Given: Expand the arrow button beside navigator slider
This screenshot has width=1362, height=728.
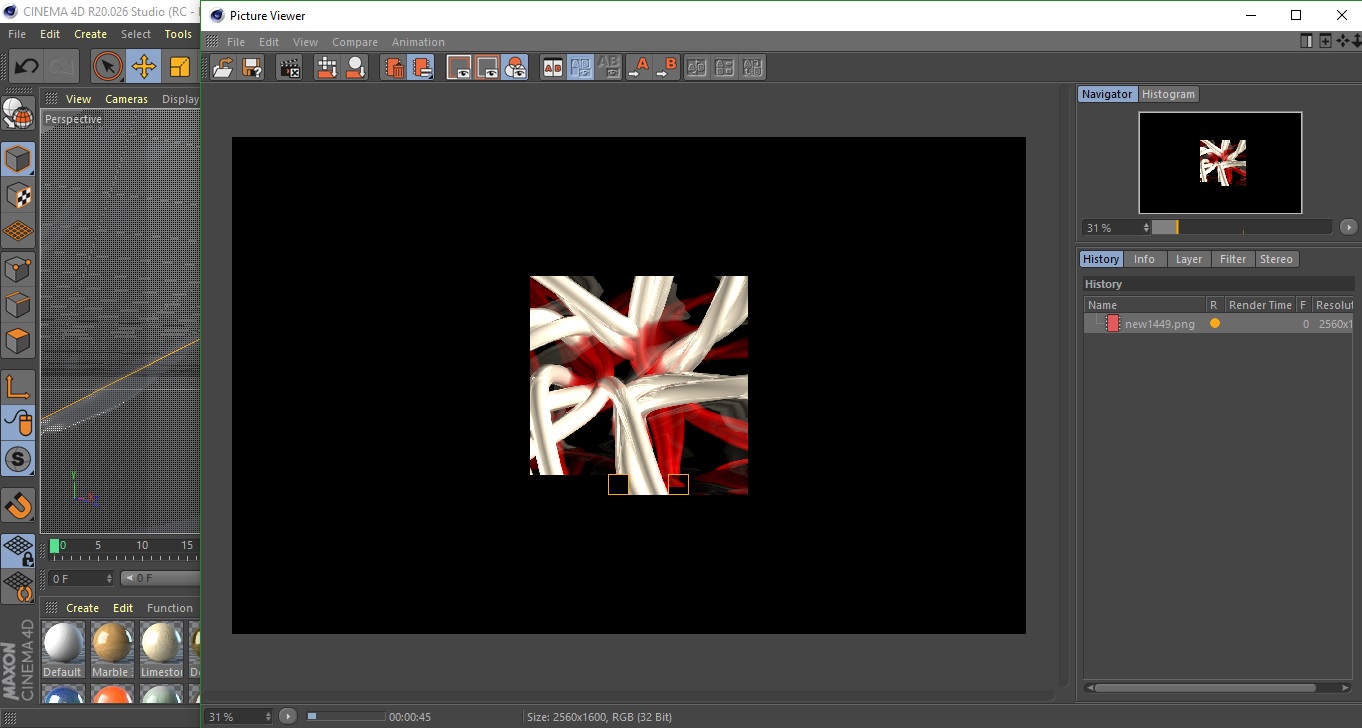Looking at the screenshot, I should (x=1348, y=228).
